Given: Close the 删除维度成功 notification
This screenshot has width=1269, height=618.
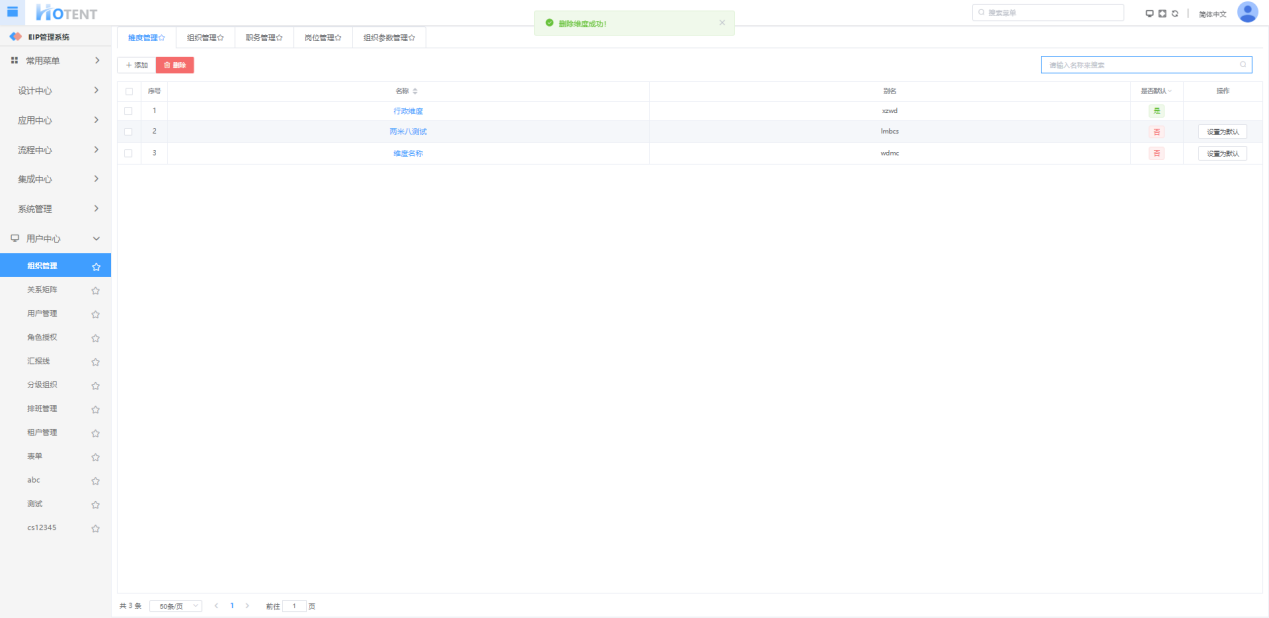Looking at the screenshot, I should [723, 22].
